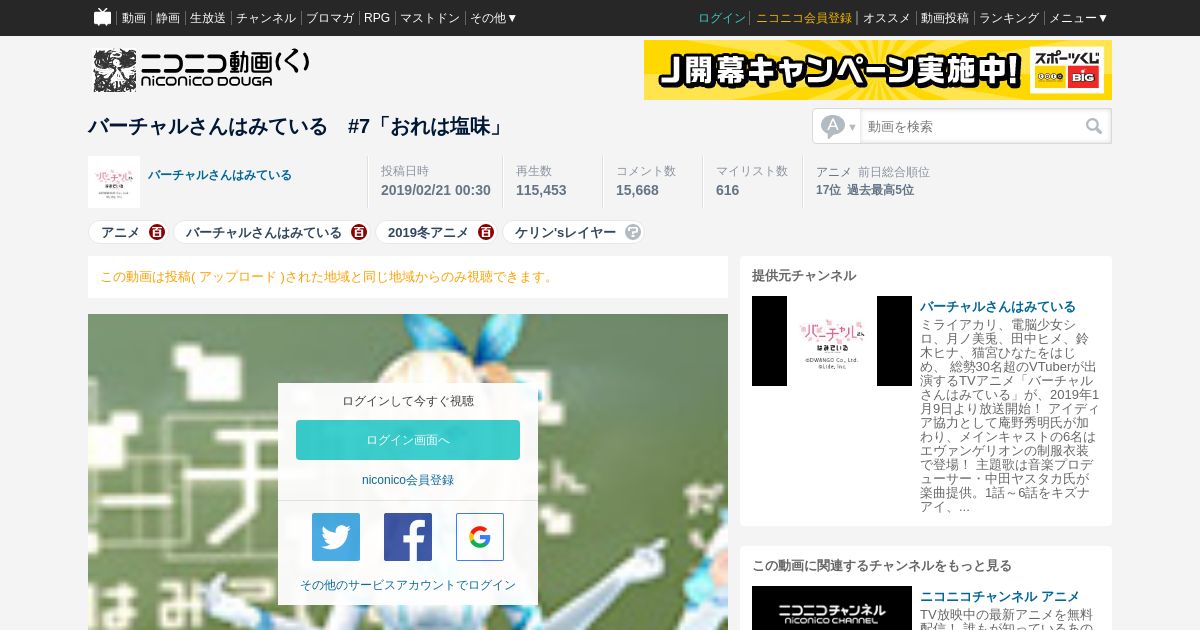Image resolution: width=1200 pixels, height=630 pixels.
Task: Open チャンネル in the top navigation
Action: 266,18
